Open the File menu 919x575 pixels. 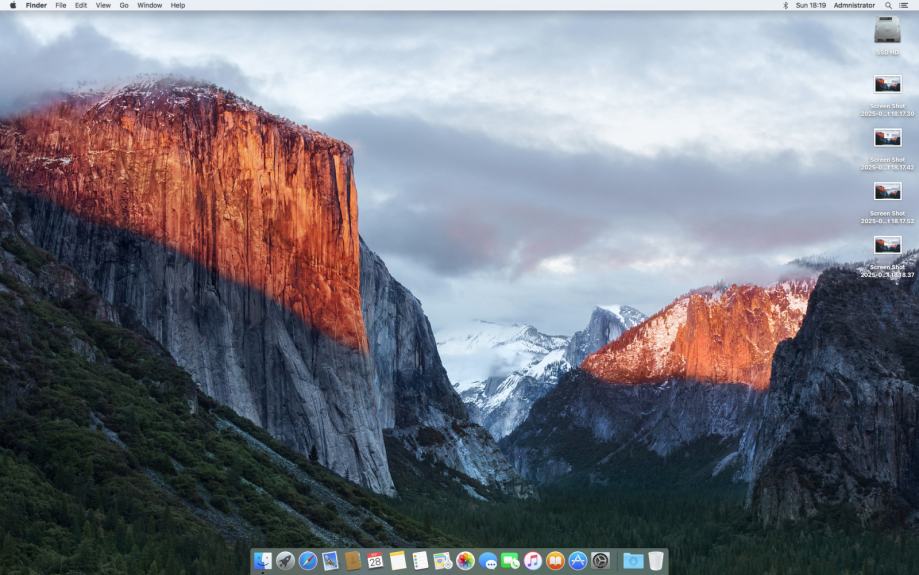tap(61, 5)
